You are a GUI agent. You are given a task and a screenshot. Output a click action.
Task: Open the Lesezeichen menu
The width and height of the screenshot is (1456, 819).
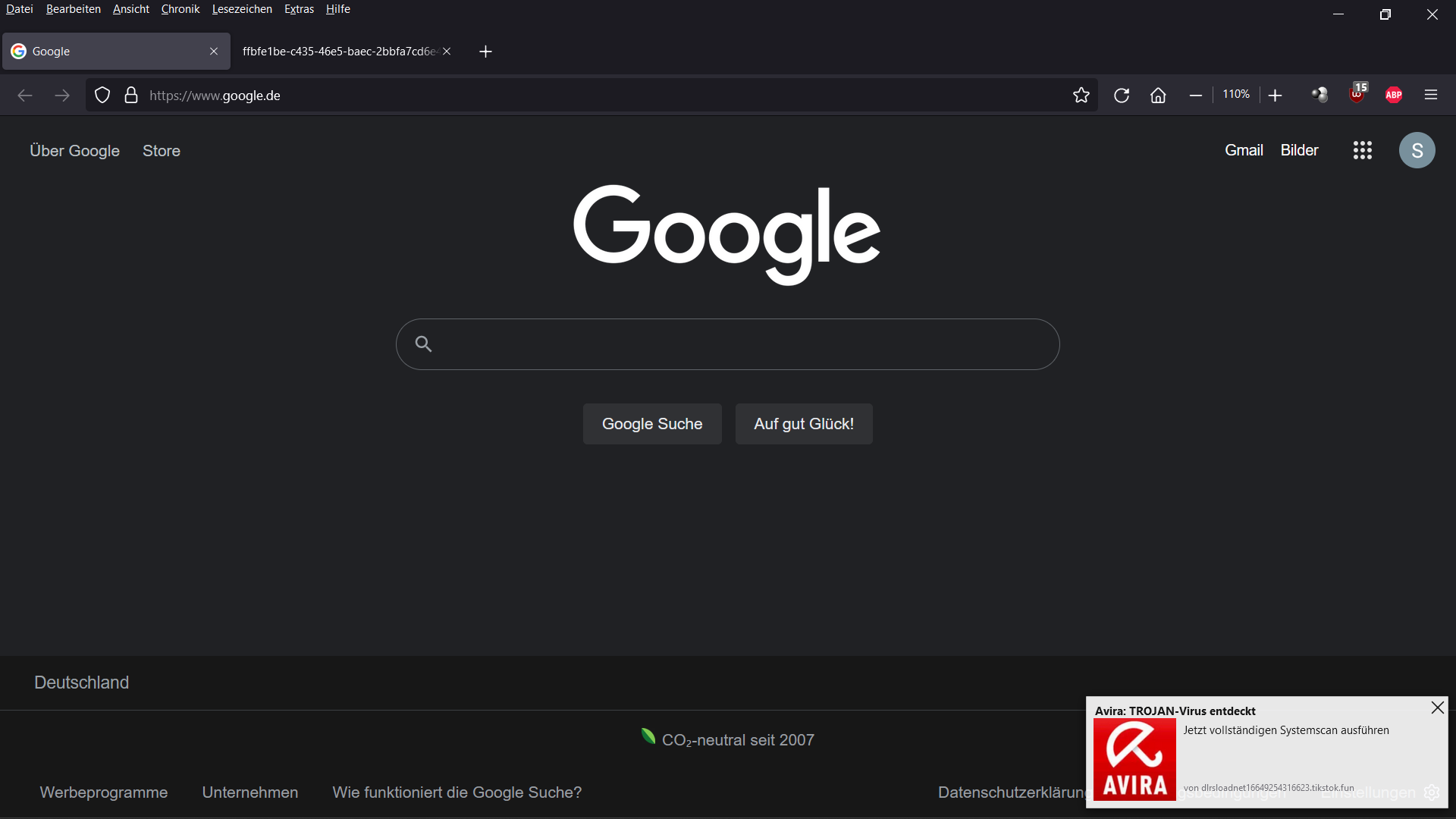coord(242,9)
